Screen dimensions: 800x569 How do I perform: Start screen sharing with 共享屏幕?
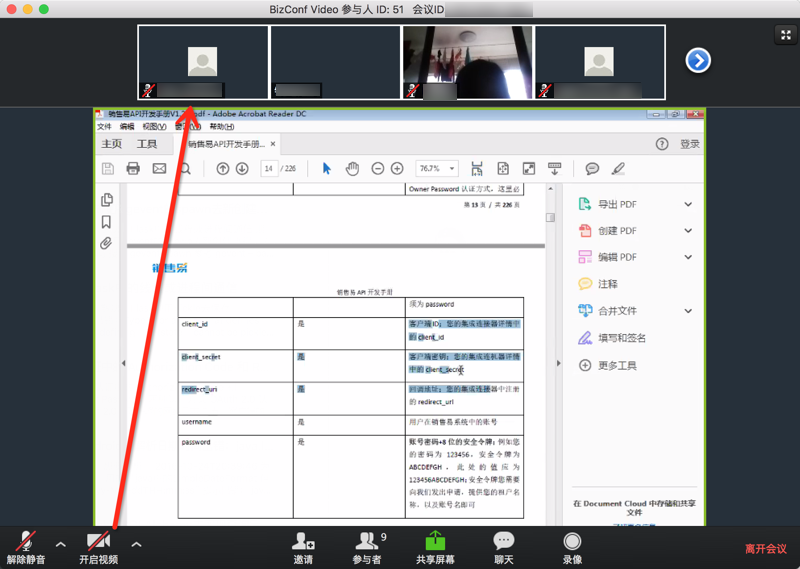[x=435, y=548]
